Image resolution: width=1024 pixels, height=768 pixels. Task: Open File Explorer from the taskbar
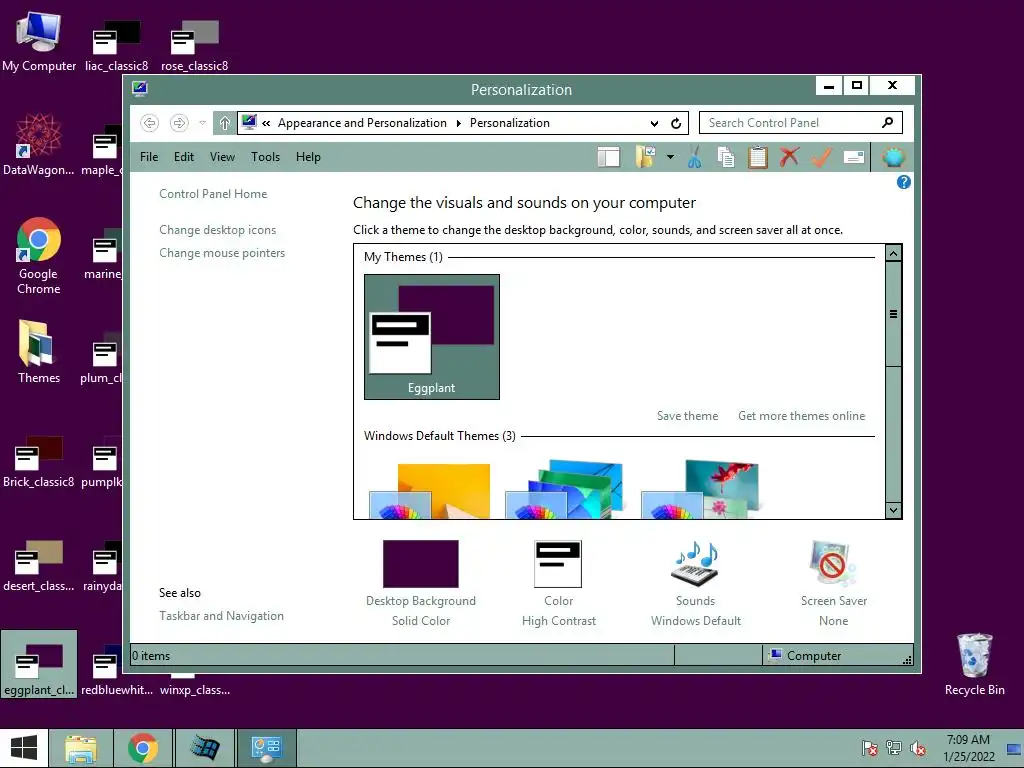tap(81, 748)
